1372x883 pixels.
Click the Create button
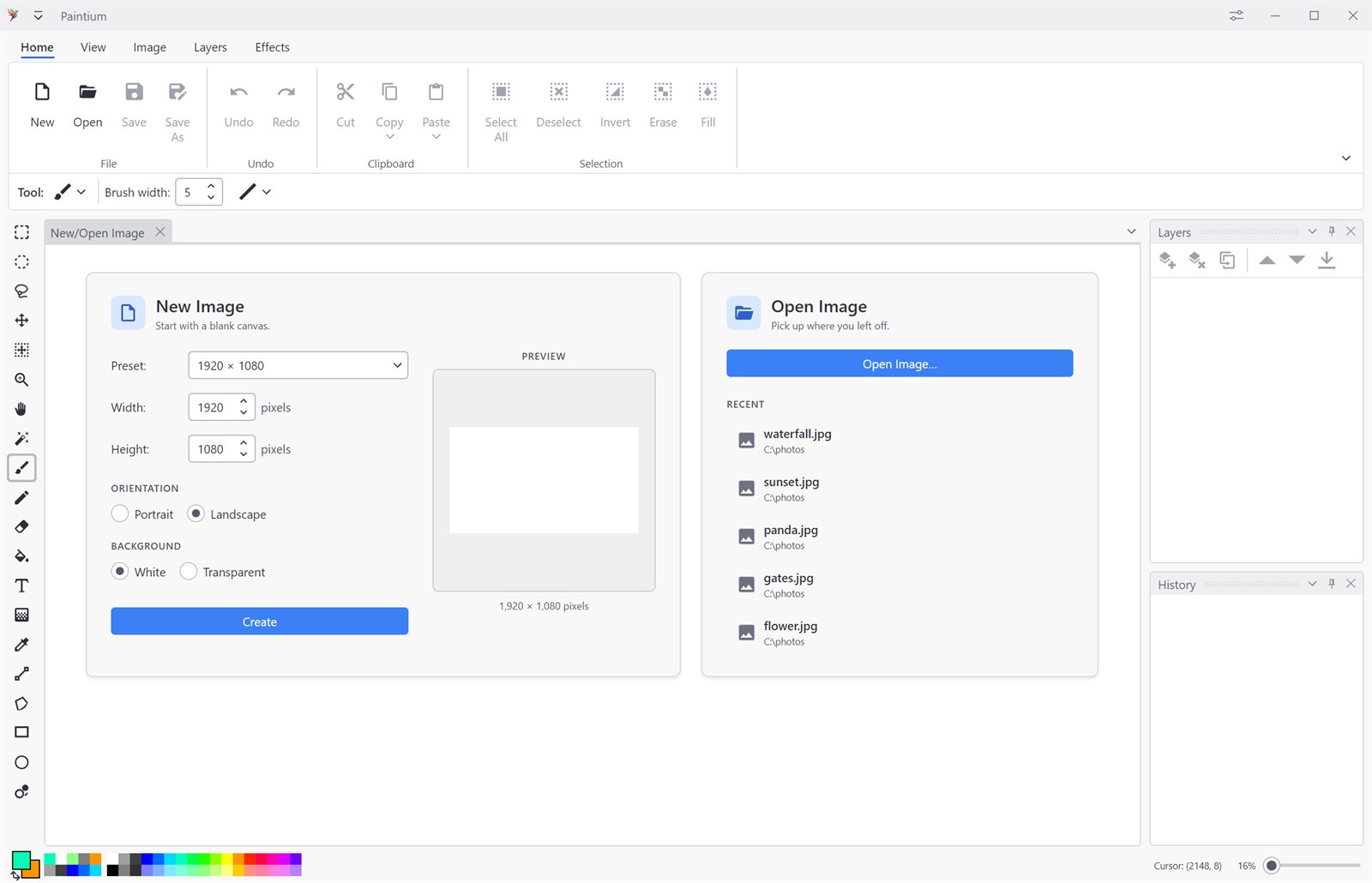pos(260,622)
